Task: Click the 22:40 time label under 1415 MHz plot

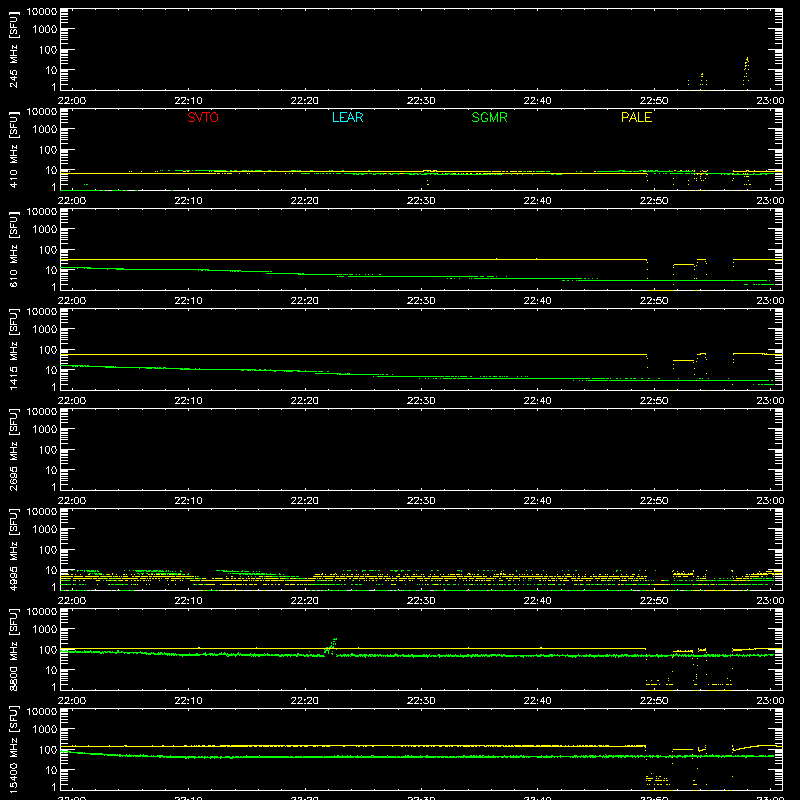Action: pos(537,401)
